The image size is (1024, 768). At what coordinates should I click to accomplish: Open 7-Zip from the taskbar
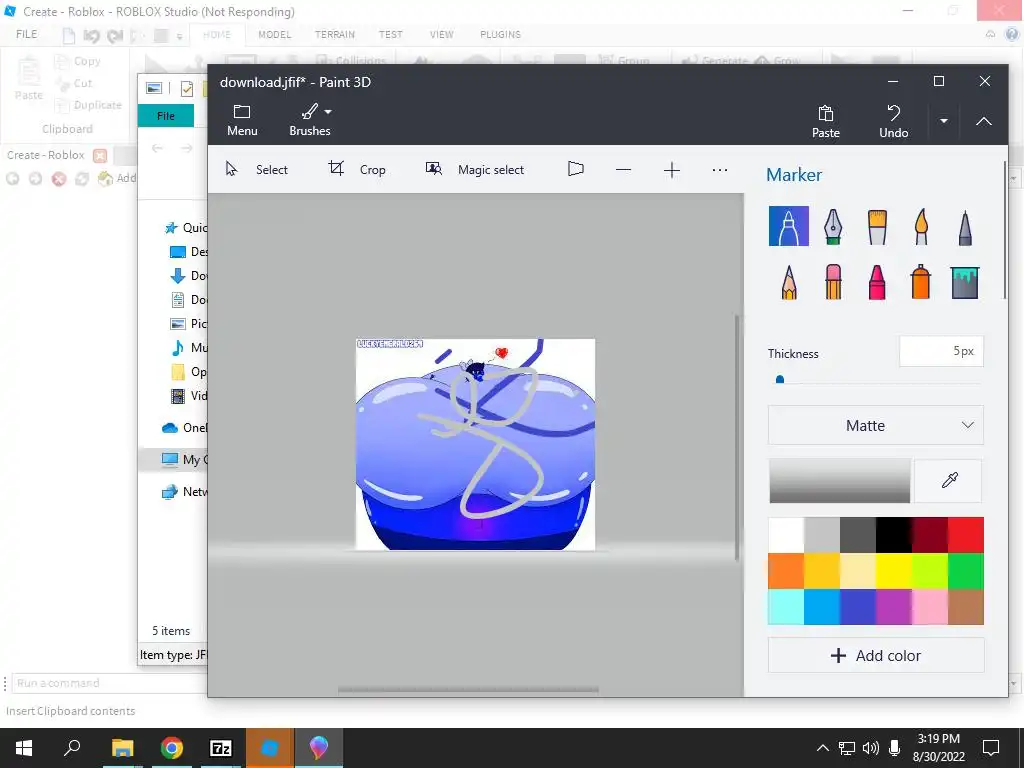click(x=221, y=748)
